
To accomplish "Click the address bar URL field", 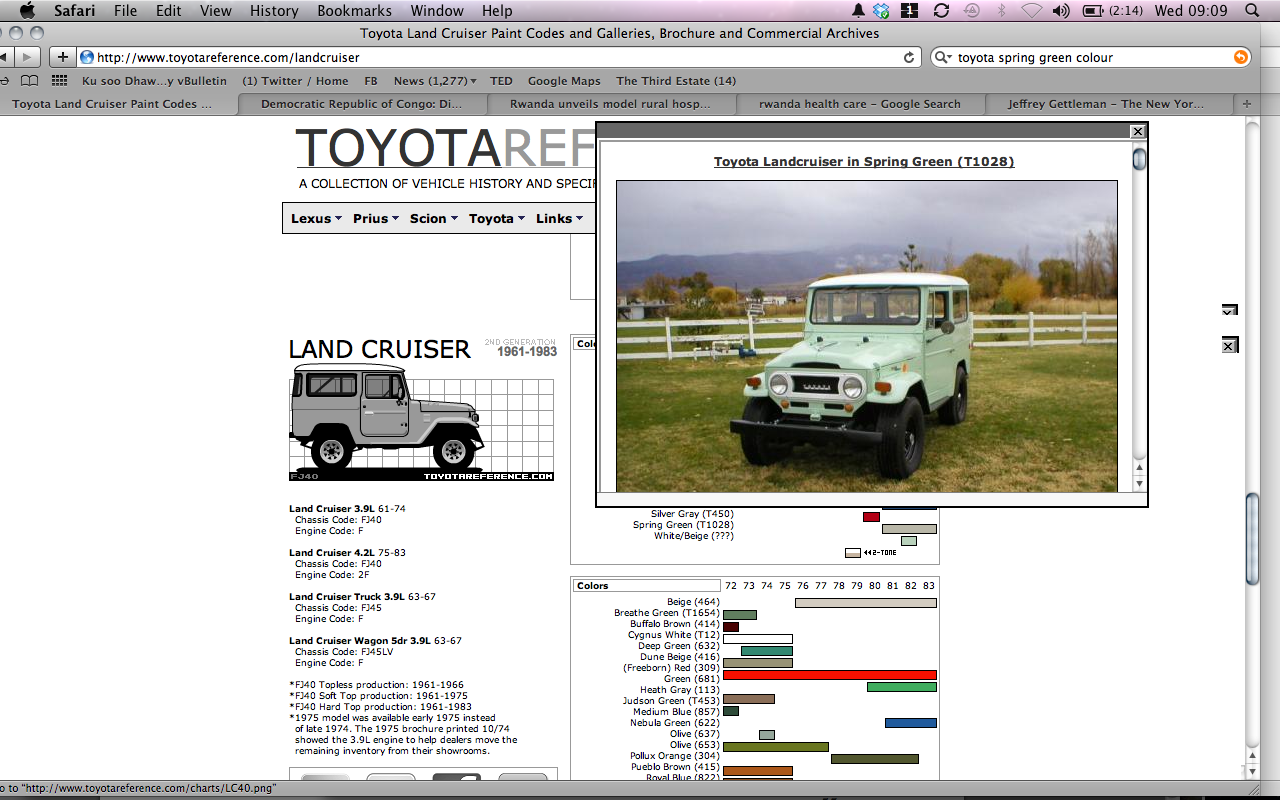I will (x=500, y=57).
